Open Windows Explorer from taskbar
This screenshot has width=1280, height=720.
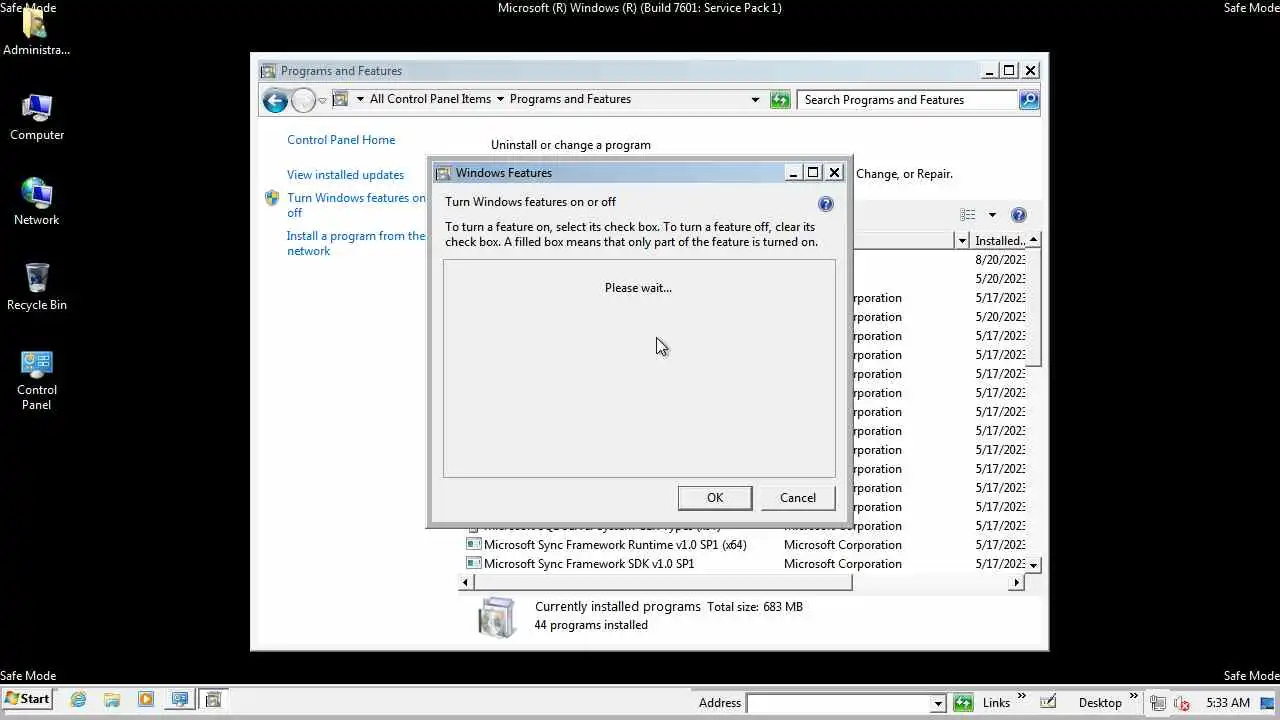click(112, 700)
